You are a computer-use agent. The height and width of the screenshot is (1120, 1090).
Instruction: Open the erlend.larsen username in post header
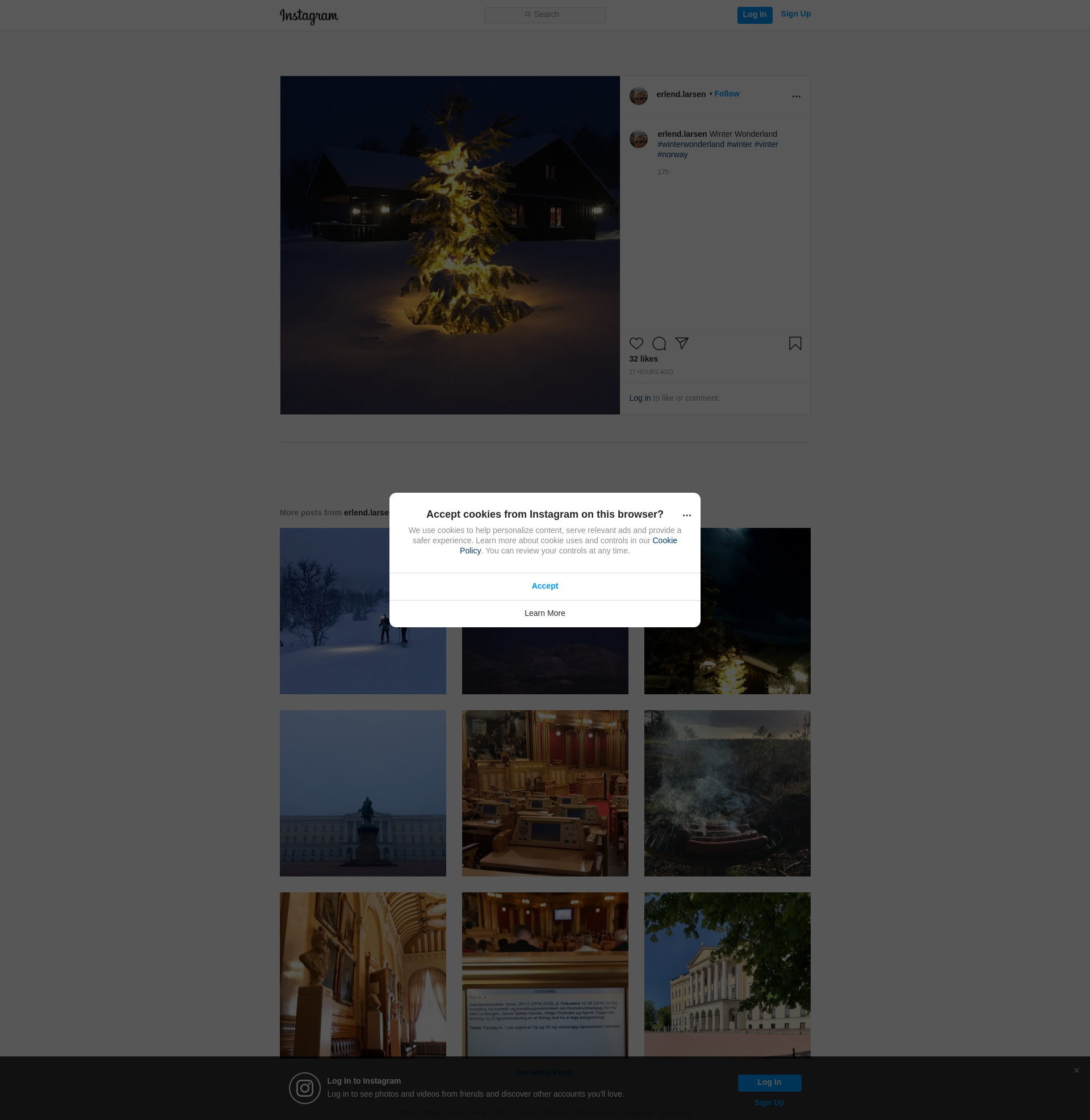(681, 94)
